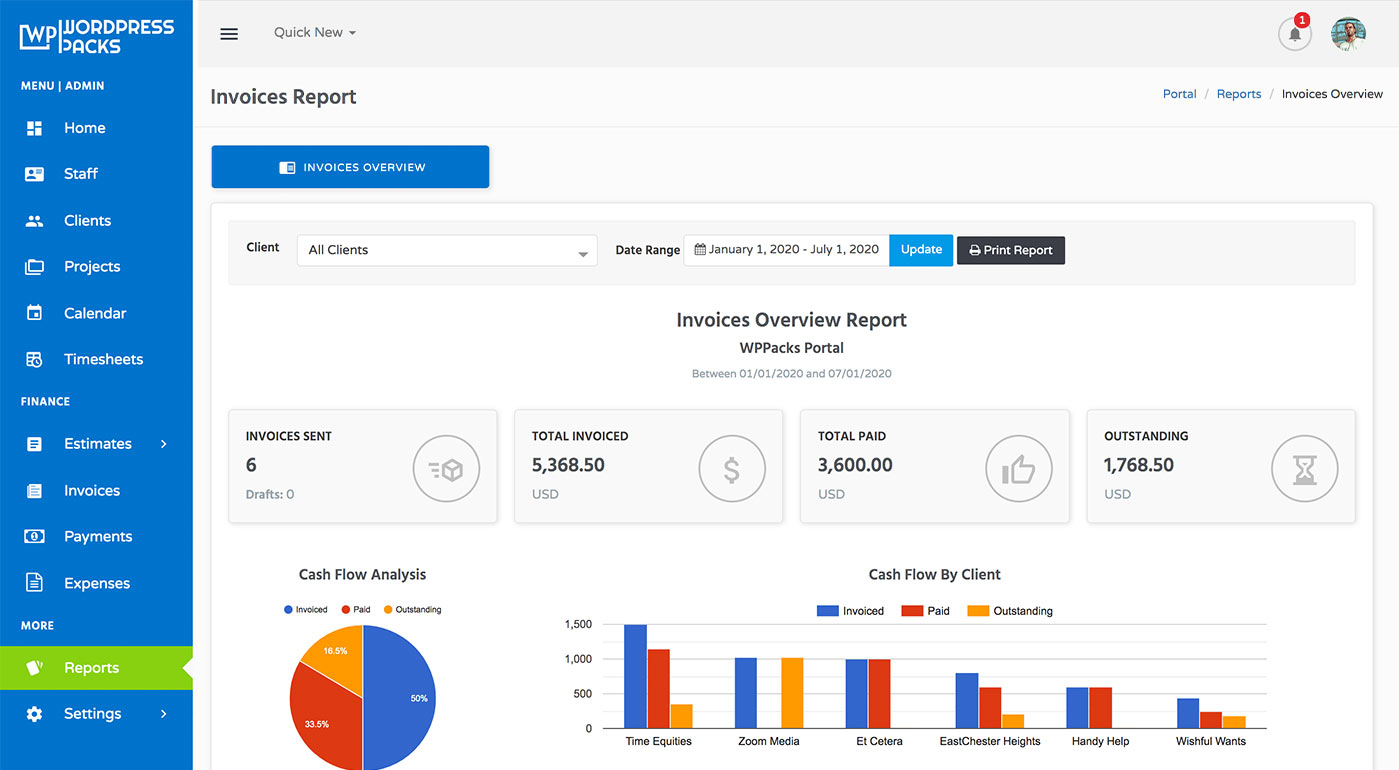View Expenses via its sidebar icon
Screen dimensions: 1399x770
(33, 582)
